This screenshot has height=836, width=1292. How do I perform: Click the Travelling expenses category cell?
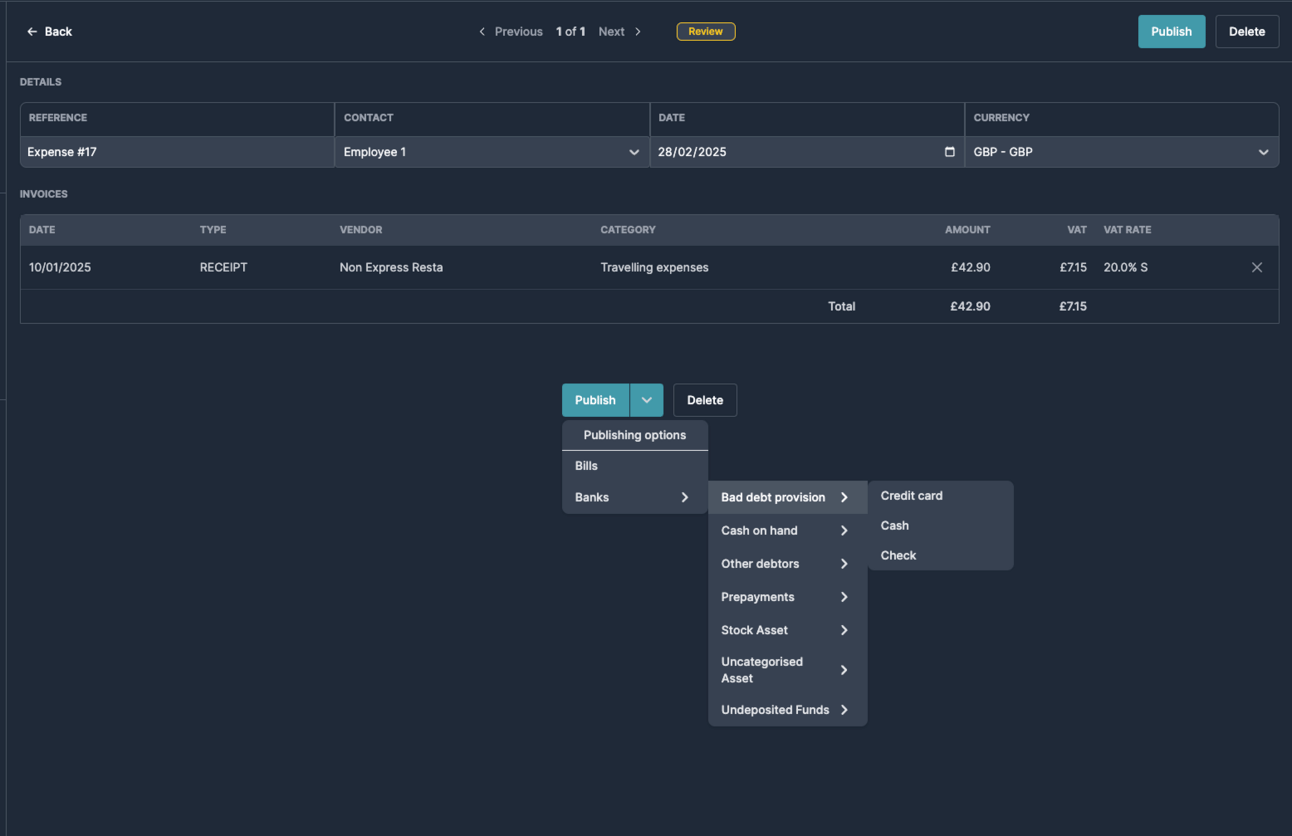(655, 268)
